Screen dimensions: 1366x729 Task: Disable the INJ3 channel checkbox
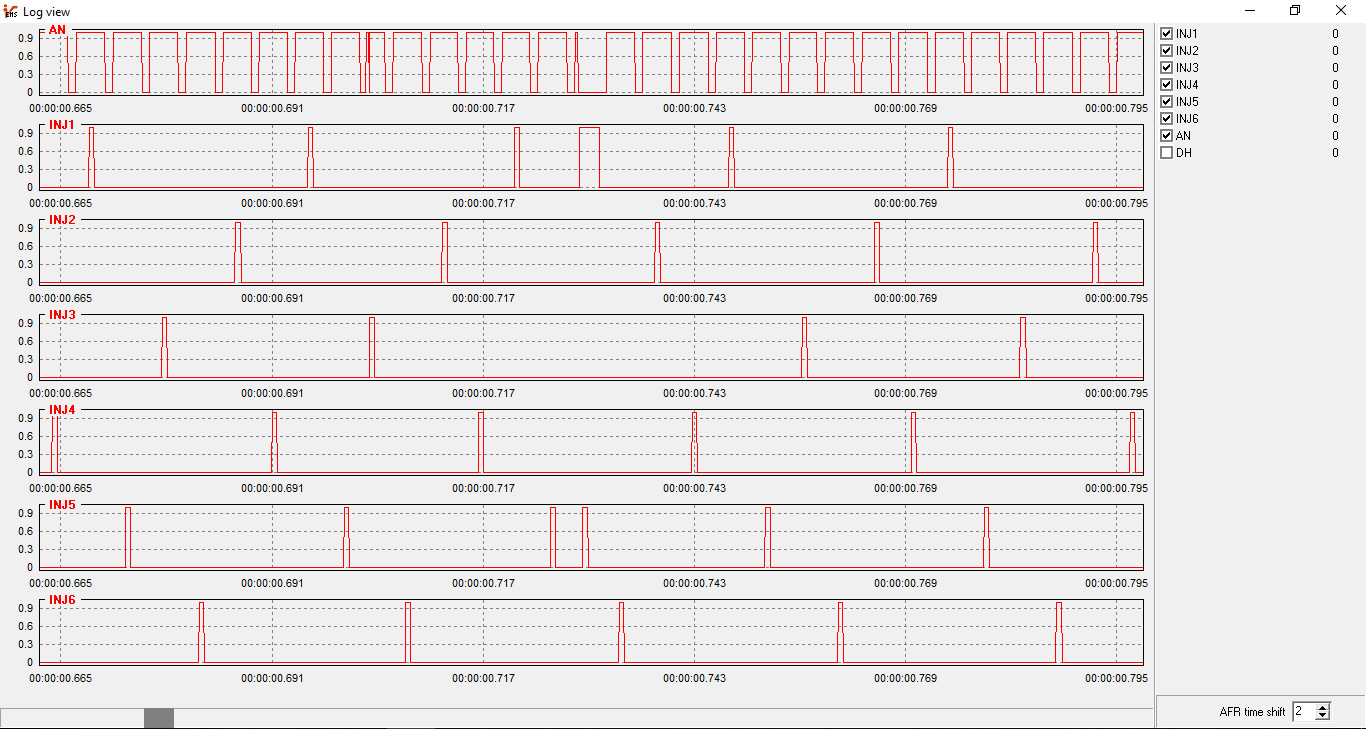tap(1166, 68)
